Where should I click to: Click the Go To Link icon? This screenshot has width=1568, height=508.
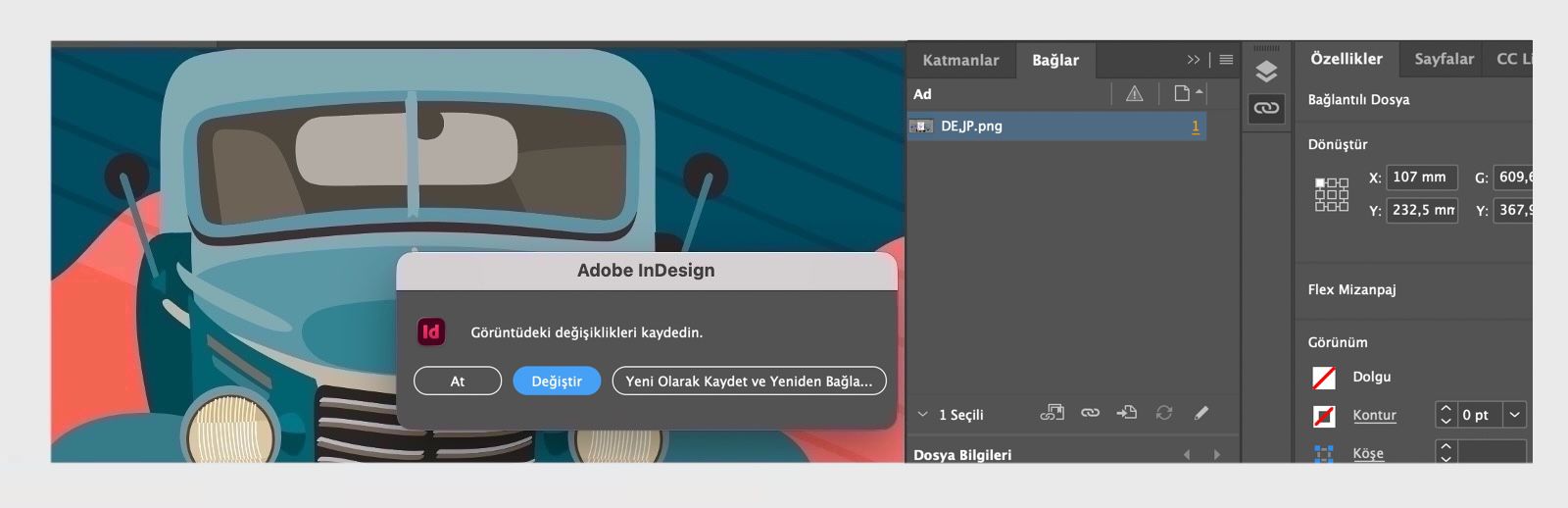pos(1127,413)
